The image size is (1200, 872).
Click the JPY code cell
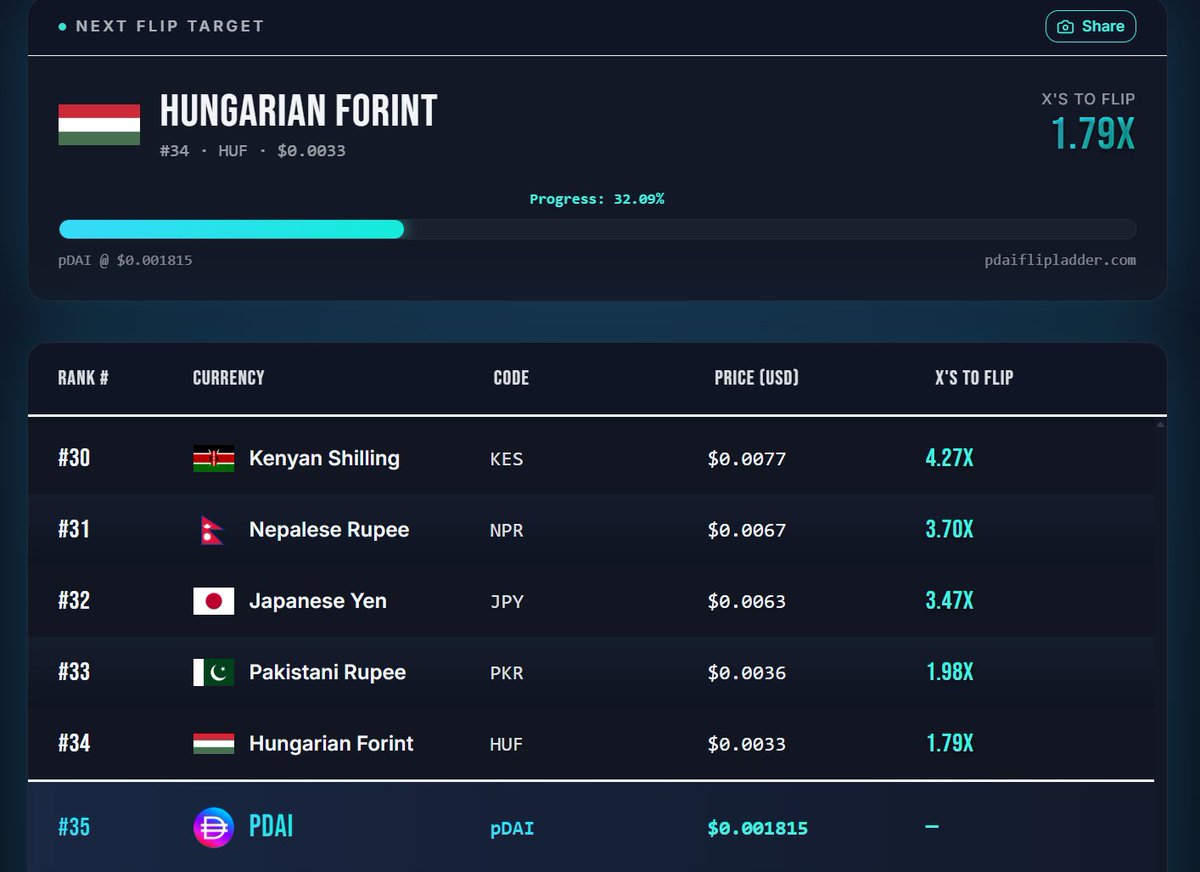point(507,602)
